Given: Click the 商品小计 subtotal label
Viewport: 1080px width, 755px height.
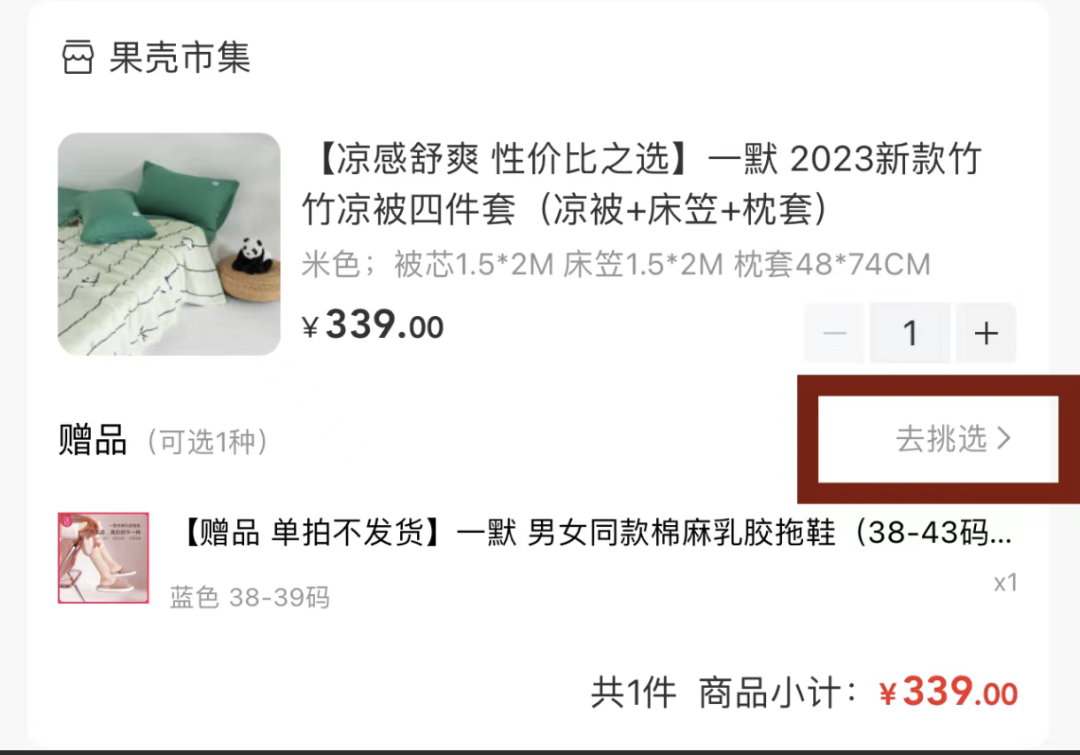Looking at the screenshot, I should point(777,692).
